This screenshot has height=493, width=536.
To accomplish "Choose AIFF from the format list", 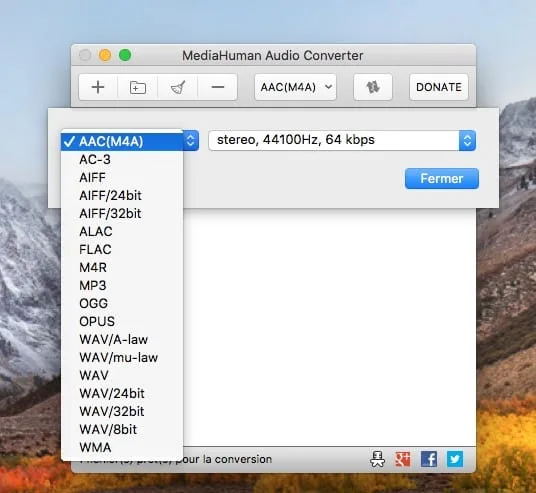I will tap(122, 178).
